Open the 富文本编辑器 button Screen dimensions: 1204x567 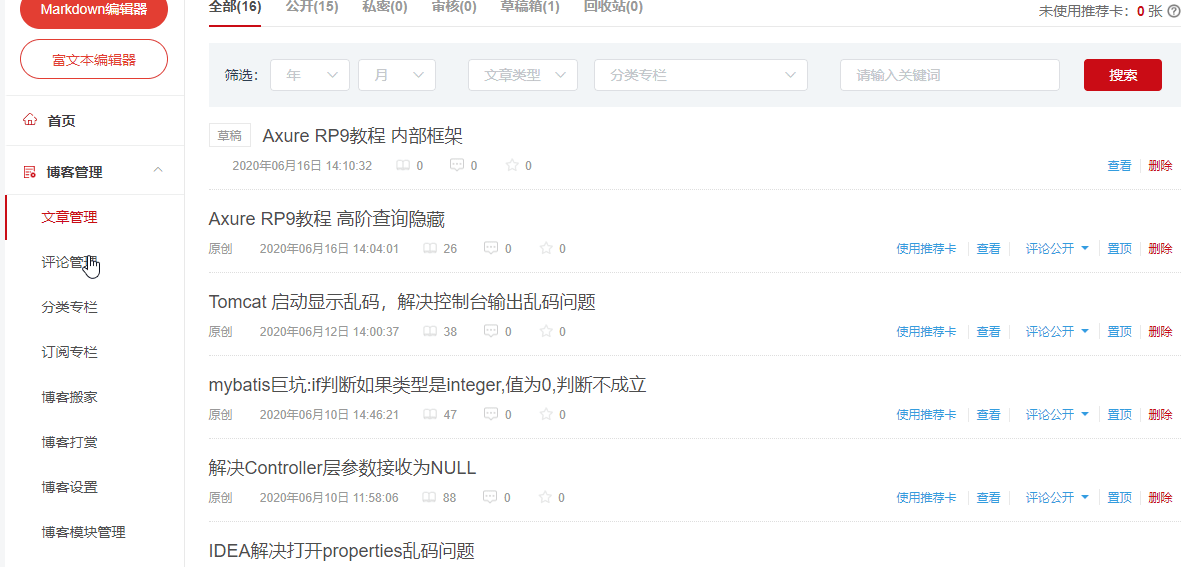pyautogui.click(x=94, y=59)
